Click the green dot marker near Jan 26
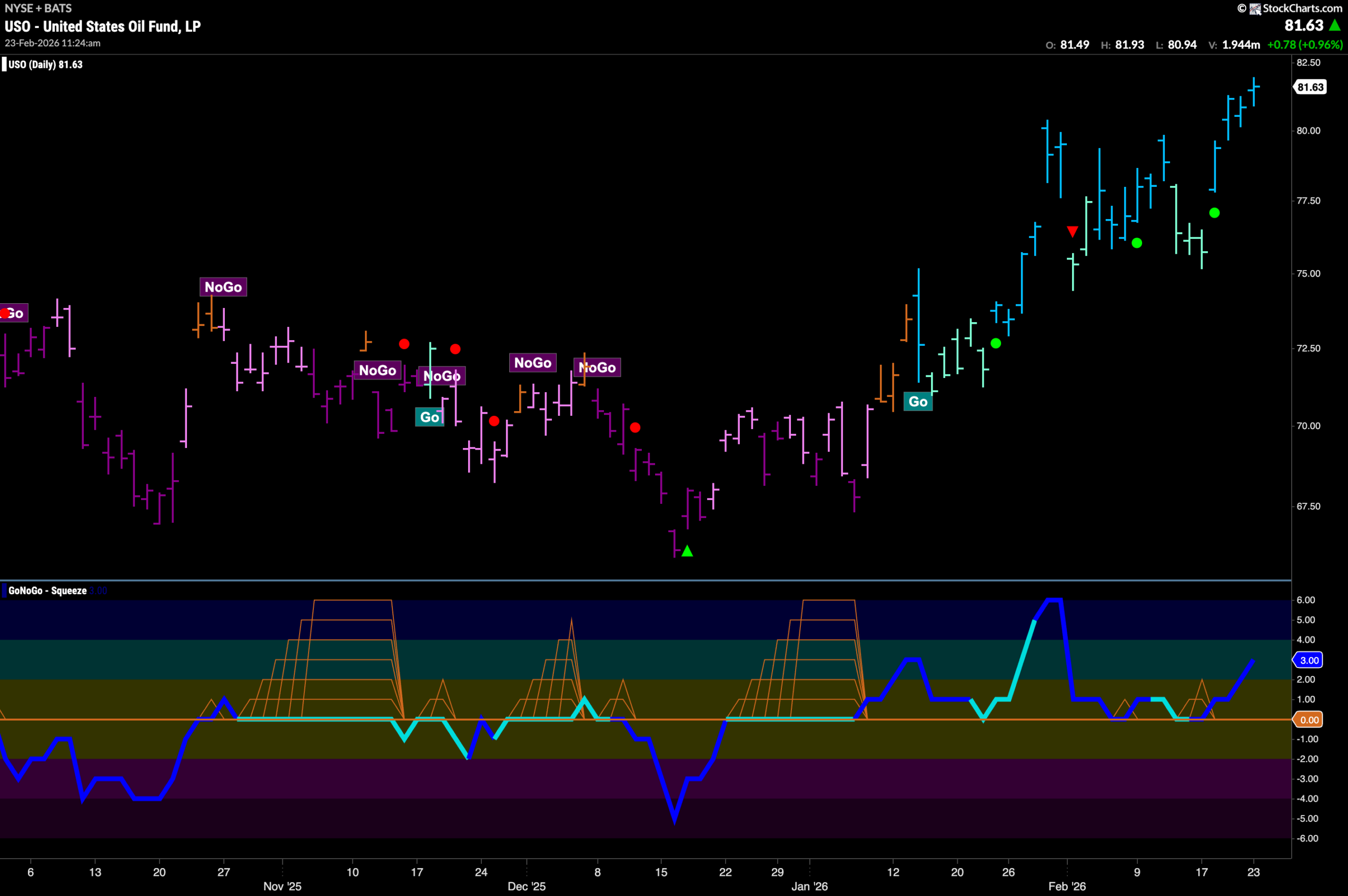Viewport: 1348px width, 896px height. point(996,343)
